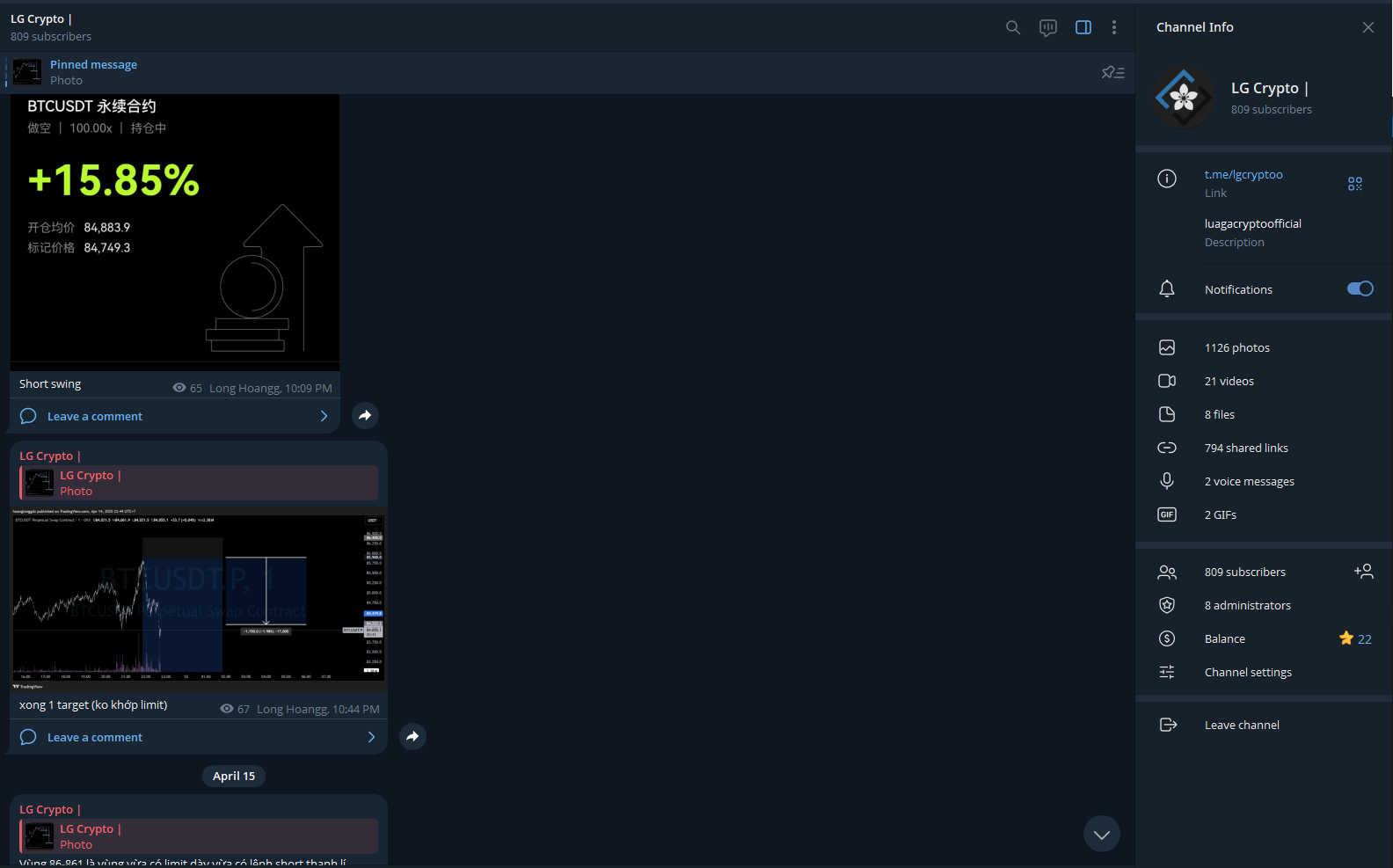Screen dimensions: 1393x868
Task: Add subscribers using the add-user icon
Action: pyautogui.click(x=1363, y=572)
